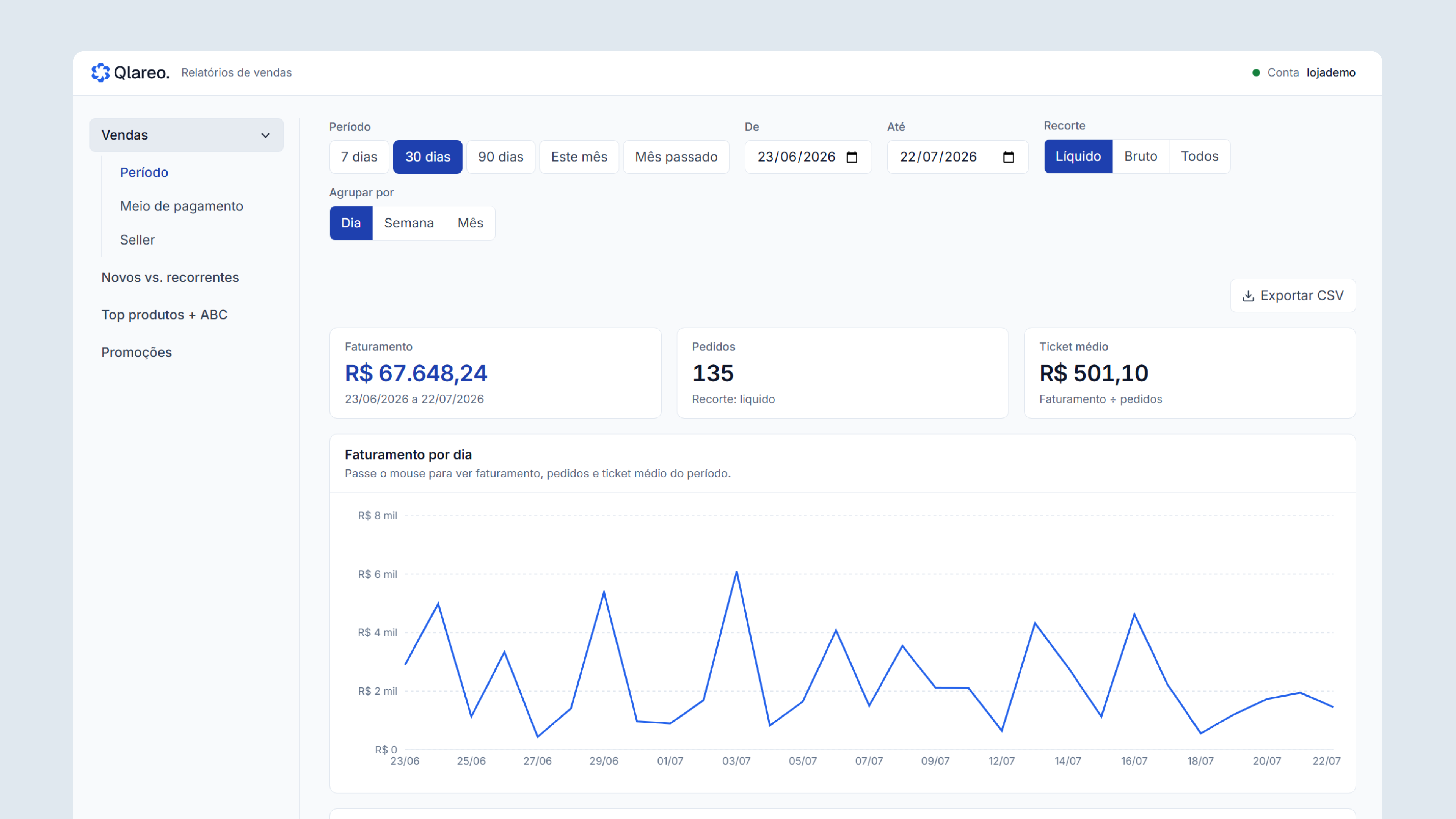Select the 30 dias period

pyautogui.click(x=428, y=157)
